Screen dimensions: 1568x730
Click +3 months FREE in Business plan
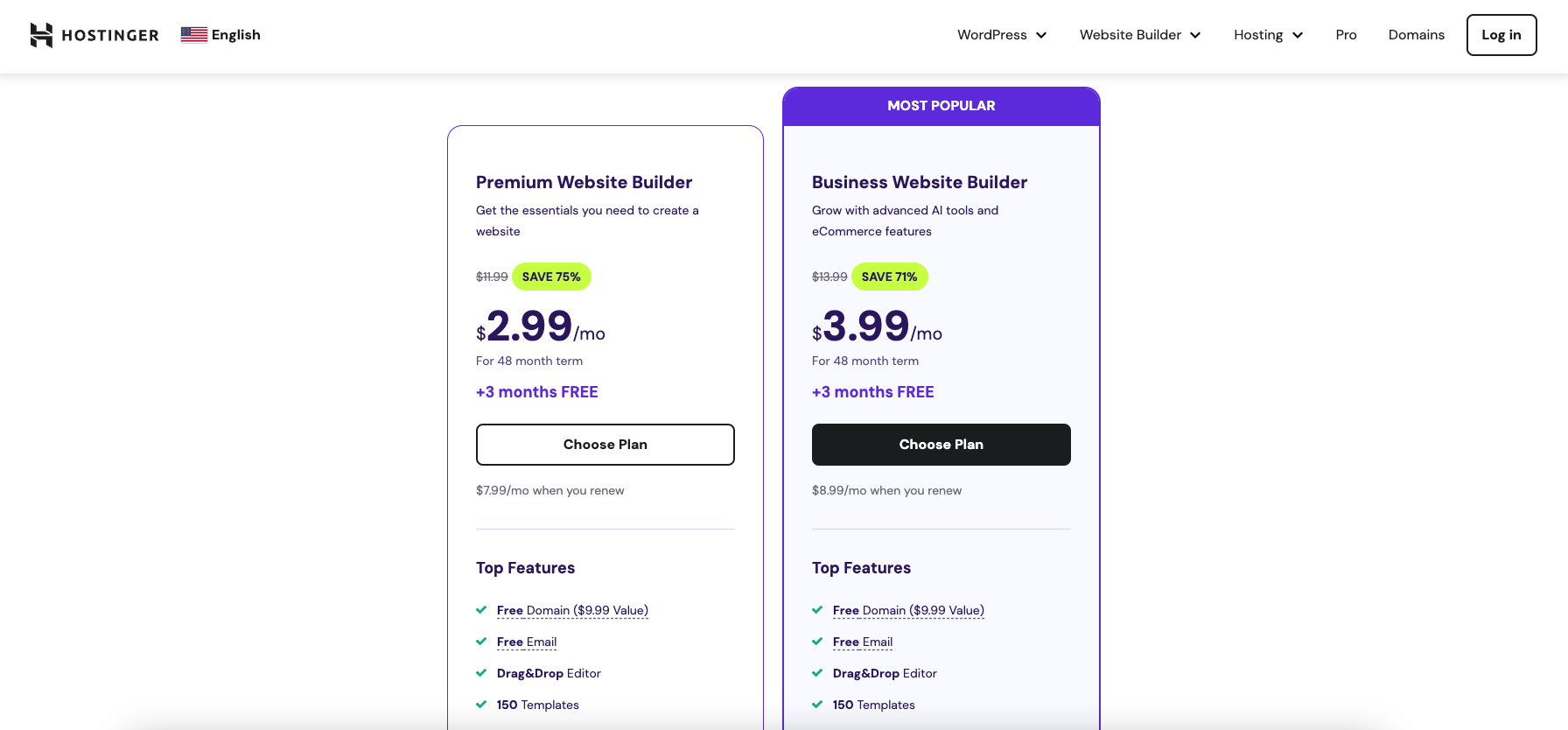pyautogui.click(x=873, y=392)
